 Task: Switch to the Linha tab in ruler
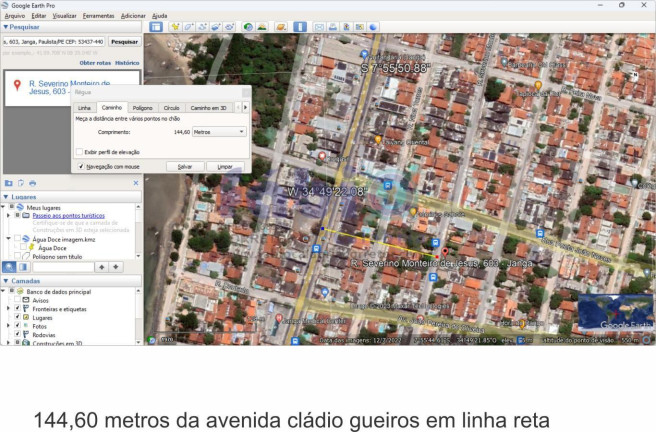(84, 108)
